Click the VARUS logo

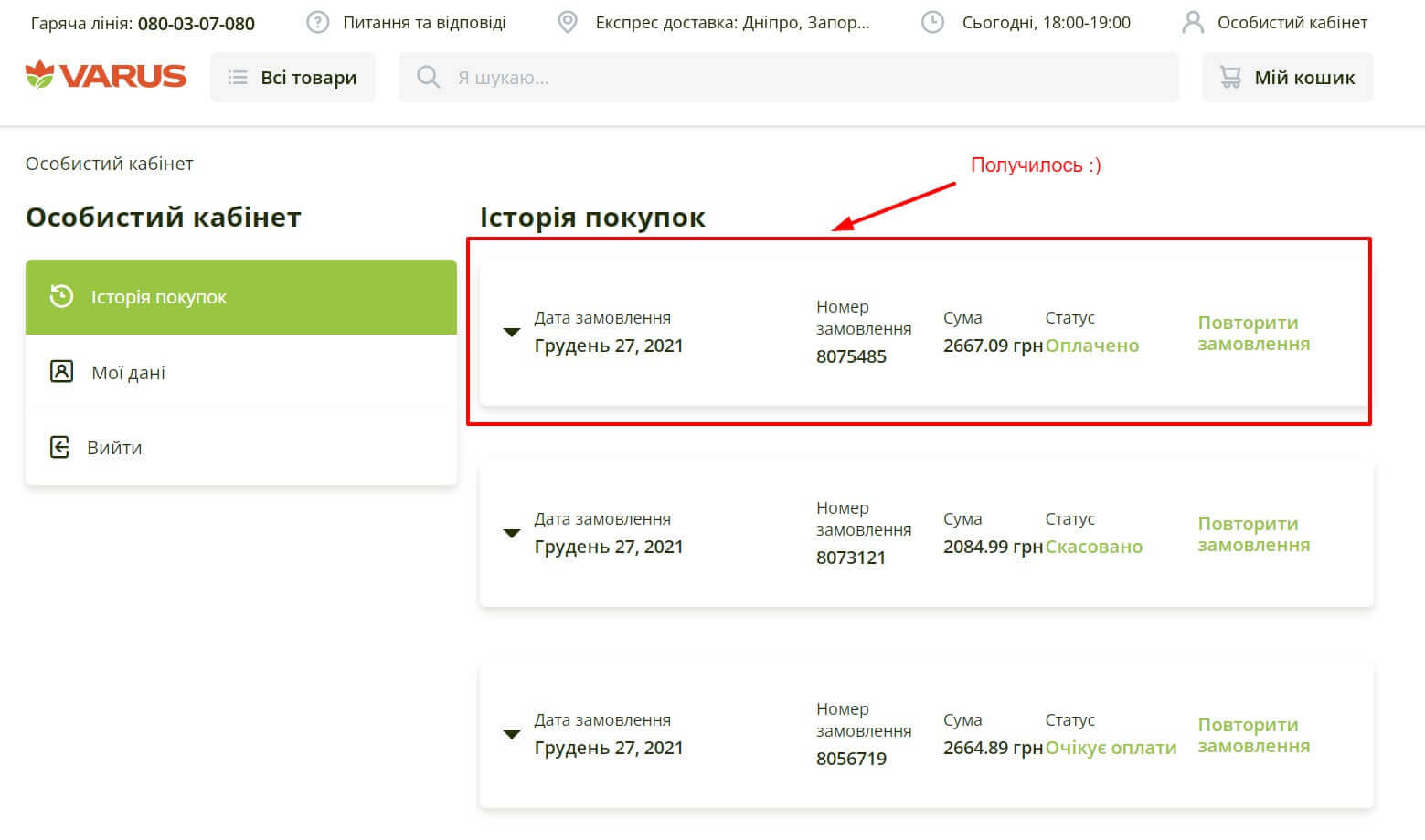[x=106, y=76]
